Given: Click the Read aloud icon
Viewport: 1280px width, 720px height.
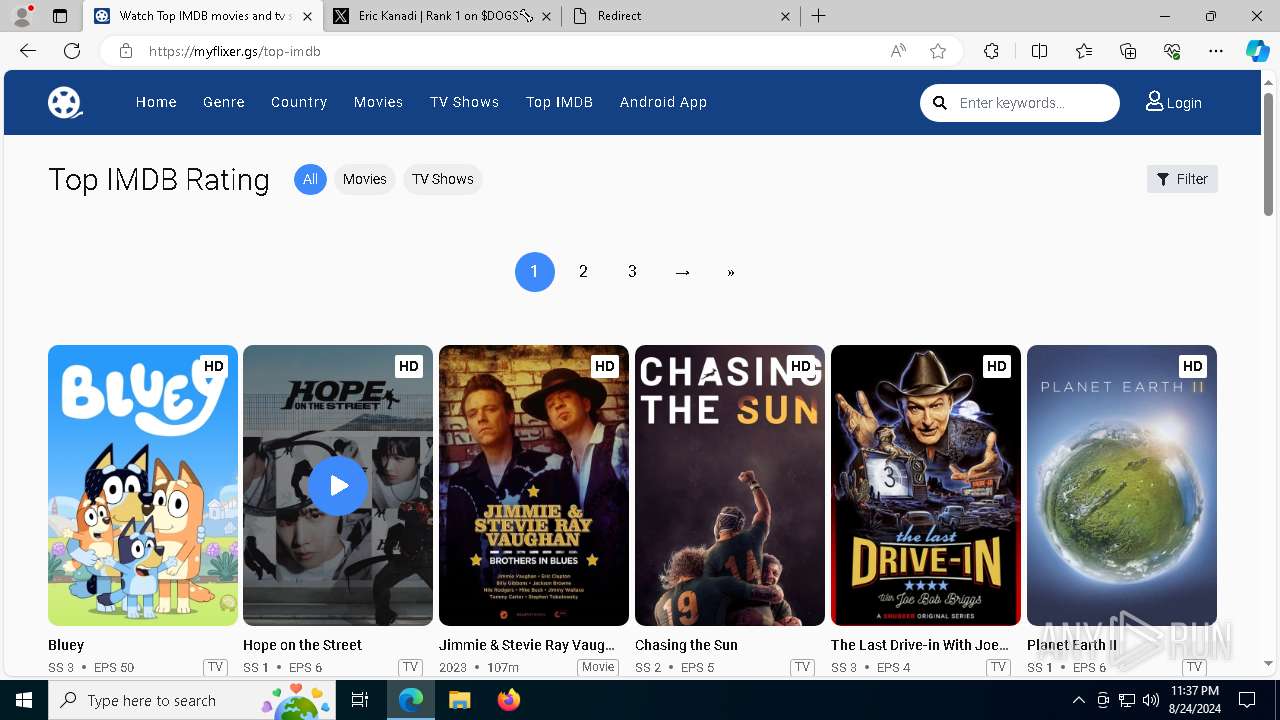Looking at the screenshot, I should 898,51.
